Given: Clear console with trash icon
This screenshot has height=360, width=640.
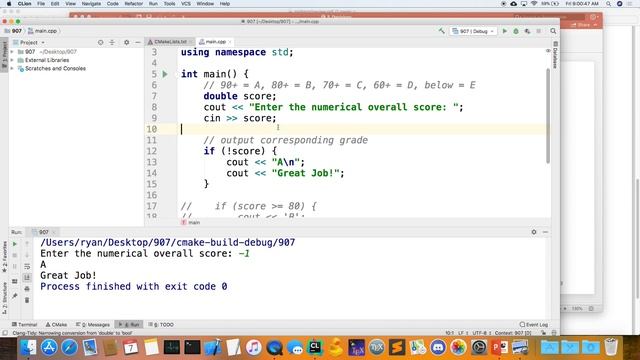Looking at the screenshot, I should click(x=27, y=300).
